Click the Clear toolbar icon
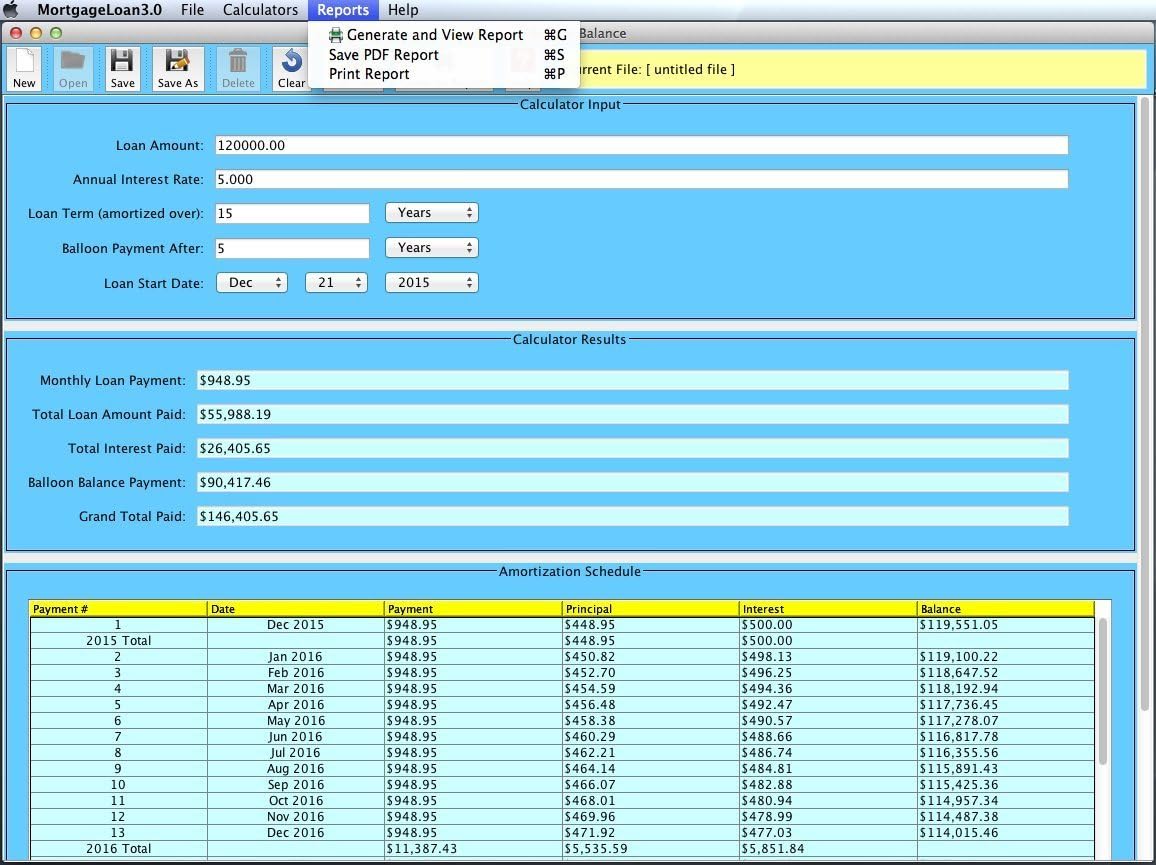 point(291,69)
